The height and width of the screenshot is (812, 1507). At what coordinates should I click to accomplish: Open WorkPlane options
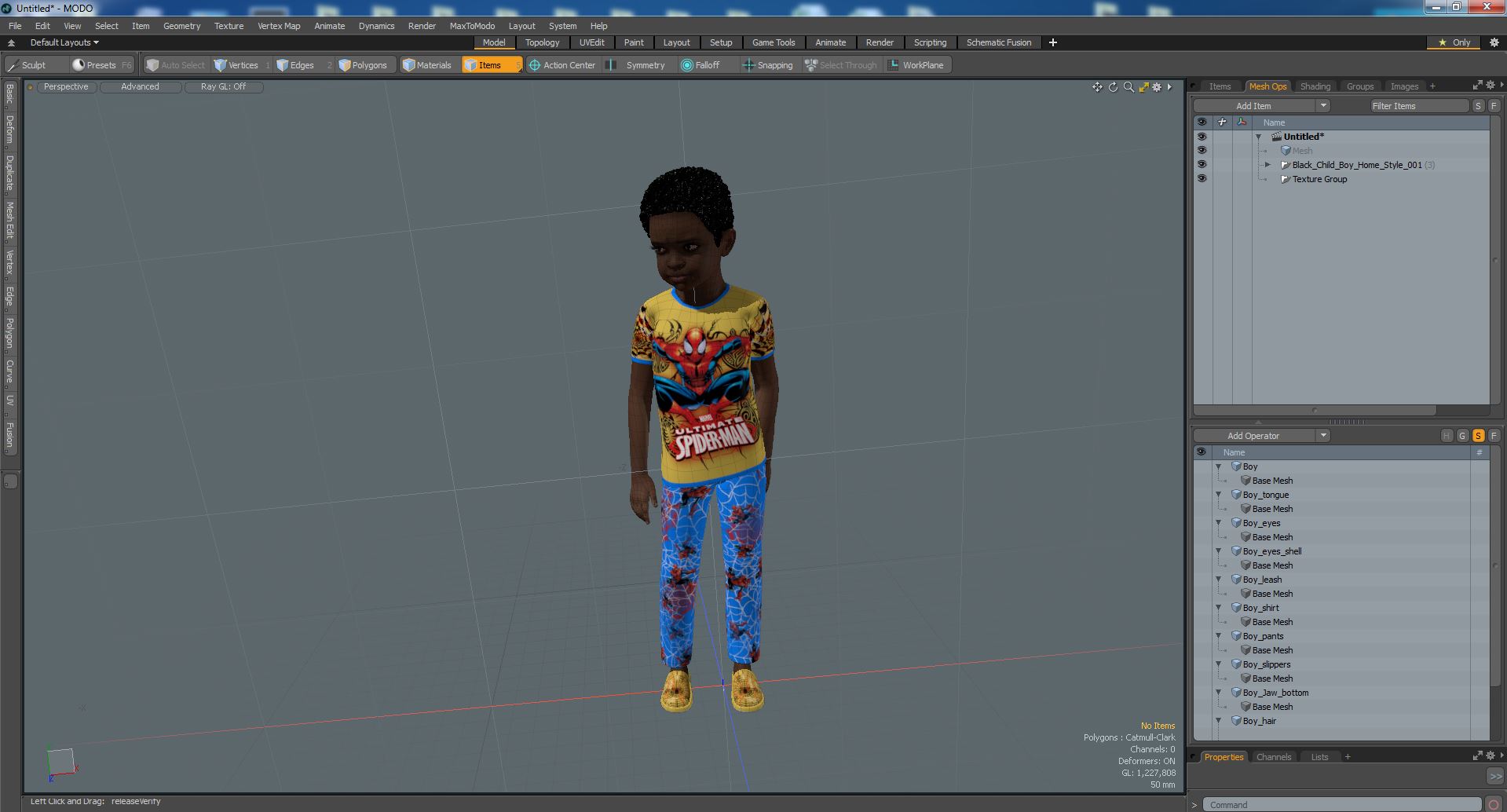point(917,65)
